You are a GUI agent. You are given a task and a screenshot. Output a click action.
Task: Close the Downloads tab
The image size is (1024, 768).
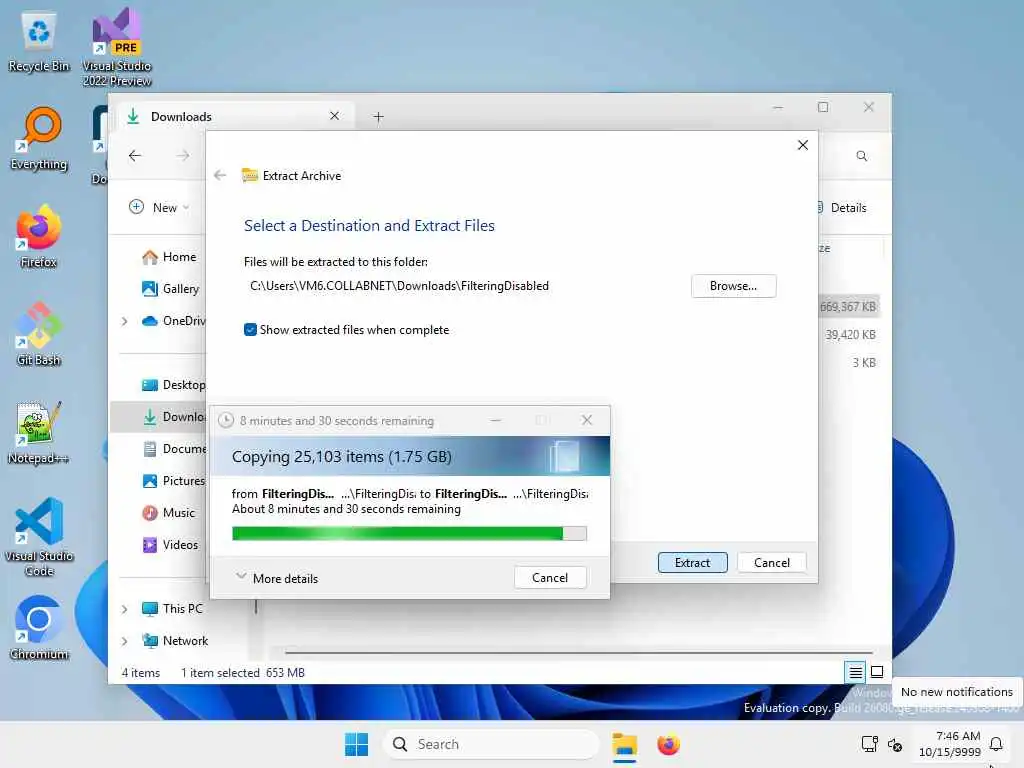tap(334, 116)
